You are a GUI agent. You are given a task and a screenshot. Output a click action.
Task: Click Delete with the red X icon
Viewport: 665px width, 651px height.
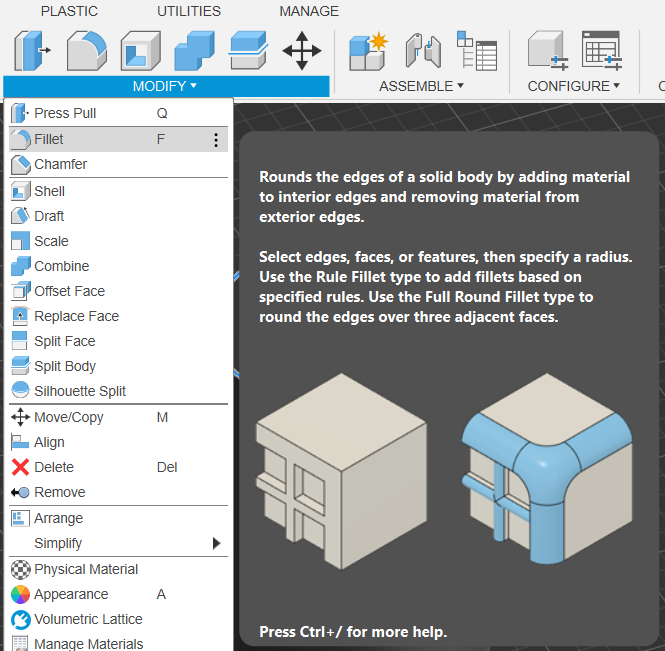(53, 467)
